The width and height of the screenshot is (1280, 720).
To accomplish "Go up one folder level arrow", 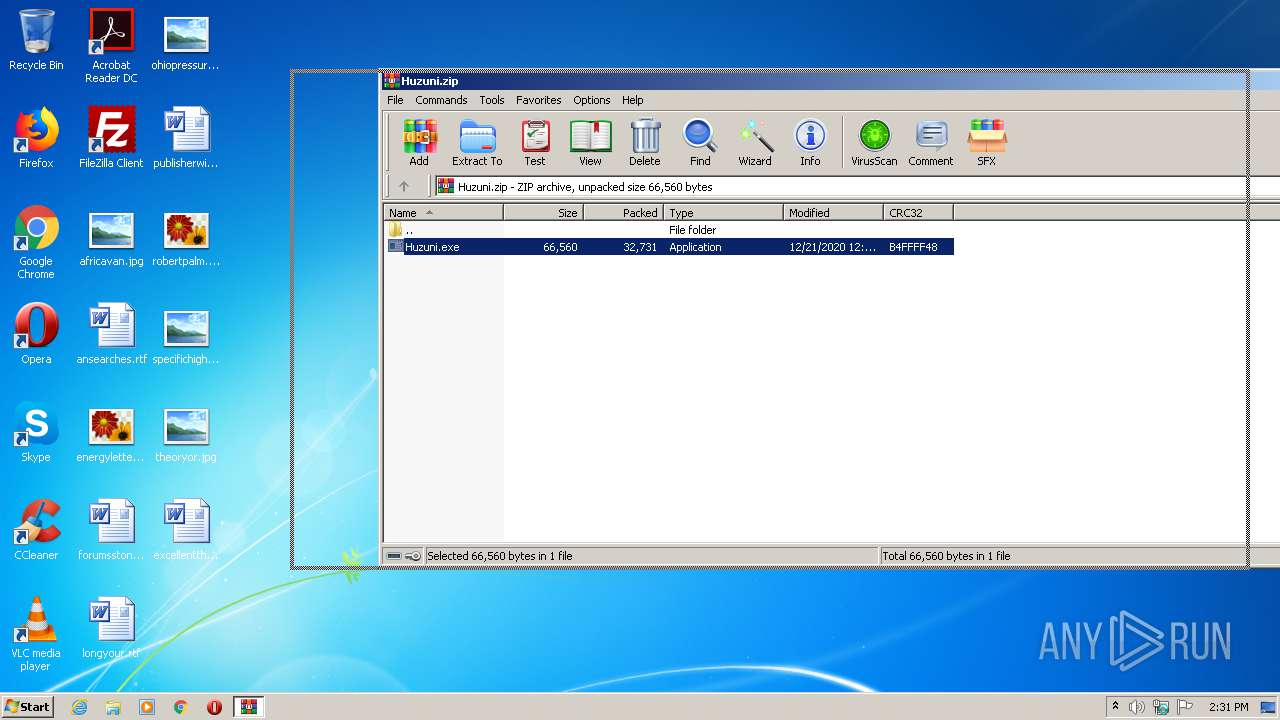I will pos(404,186).
